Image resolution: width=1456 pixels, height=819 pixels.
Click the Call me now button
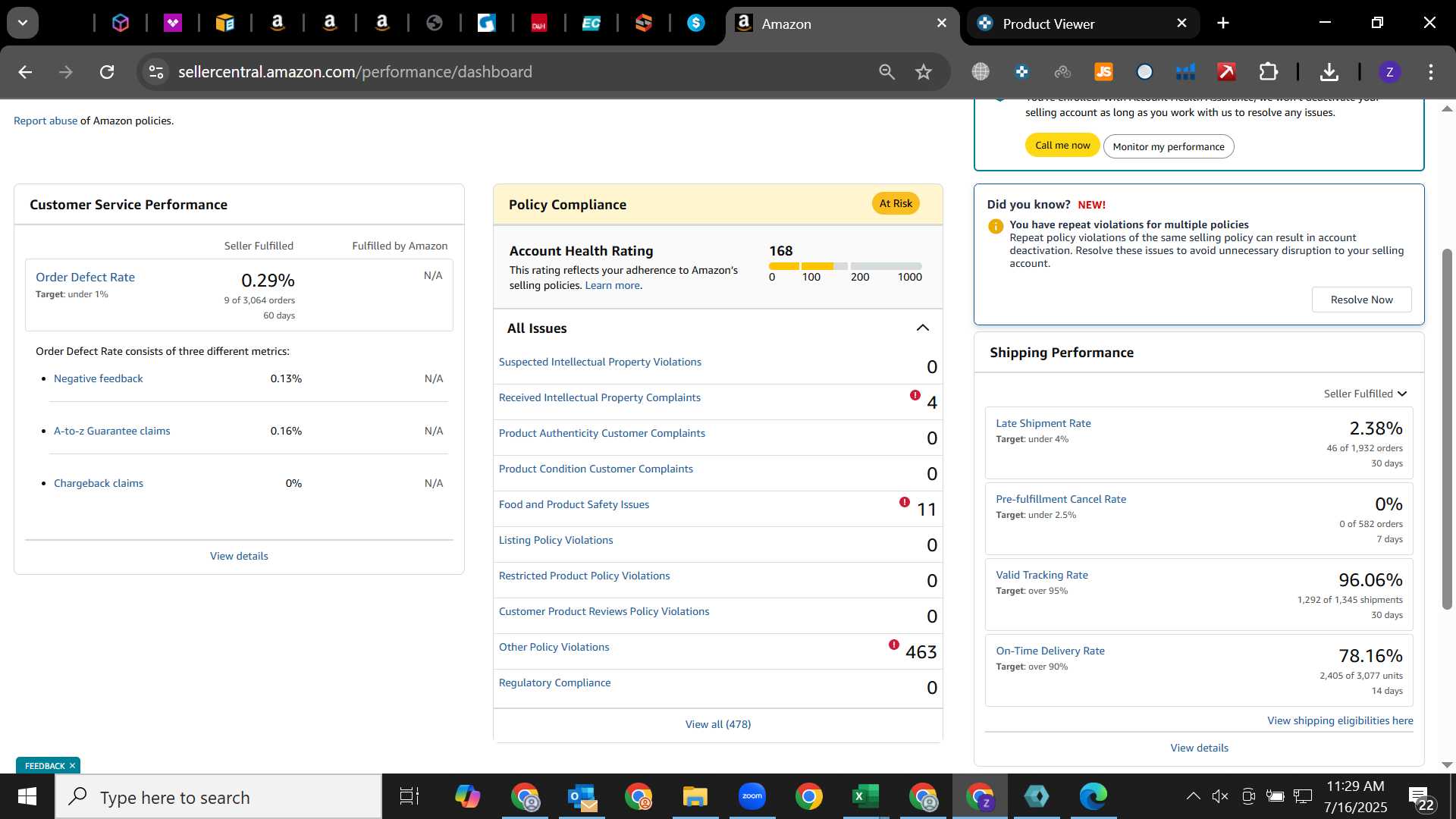click(x=1062, y=146)
